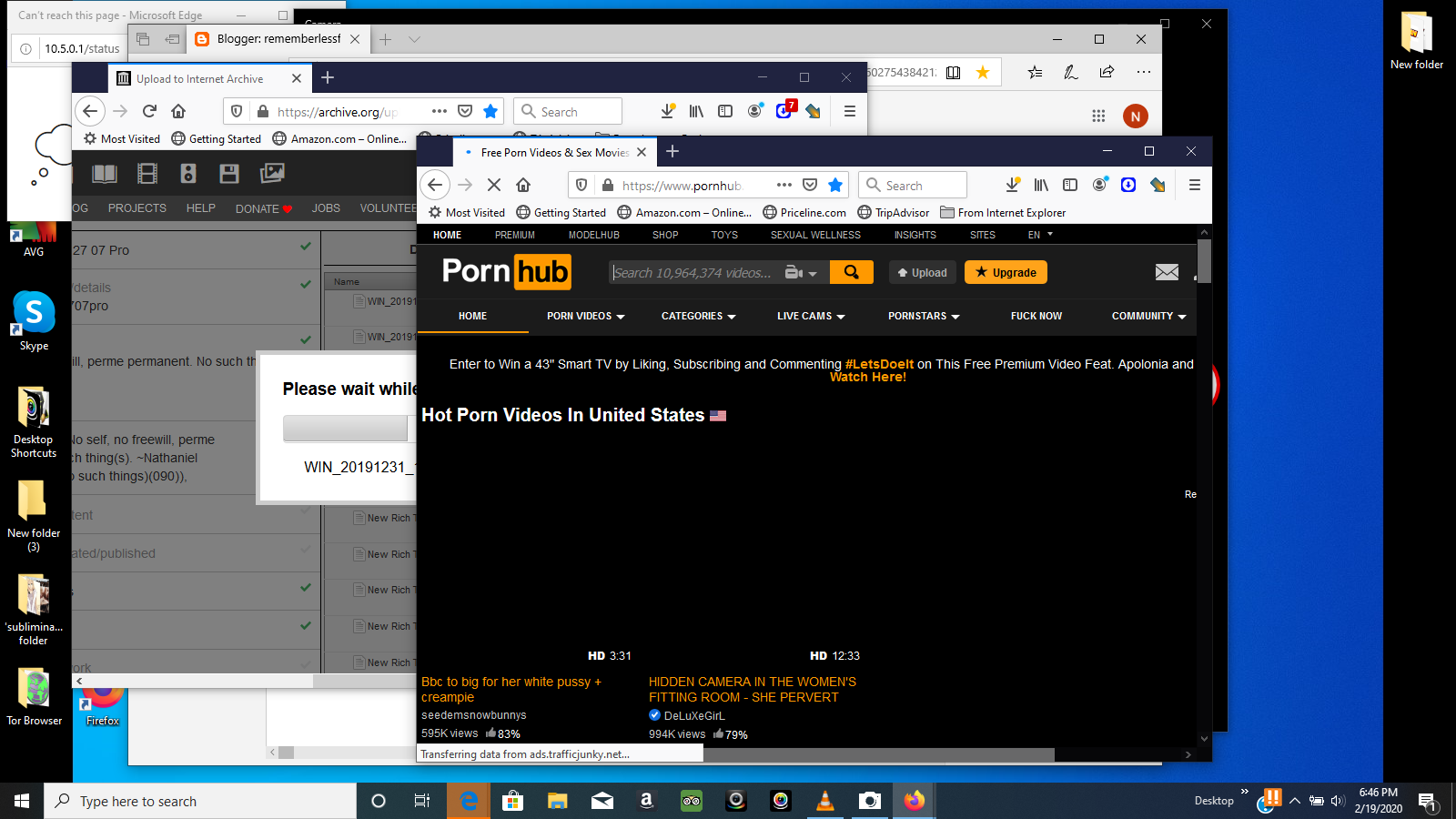Open Task View on the taskbar
The image size is (1456, 819).
coord(422,801)
